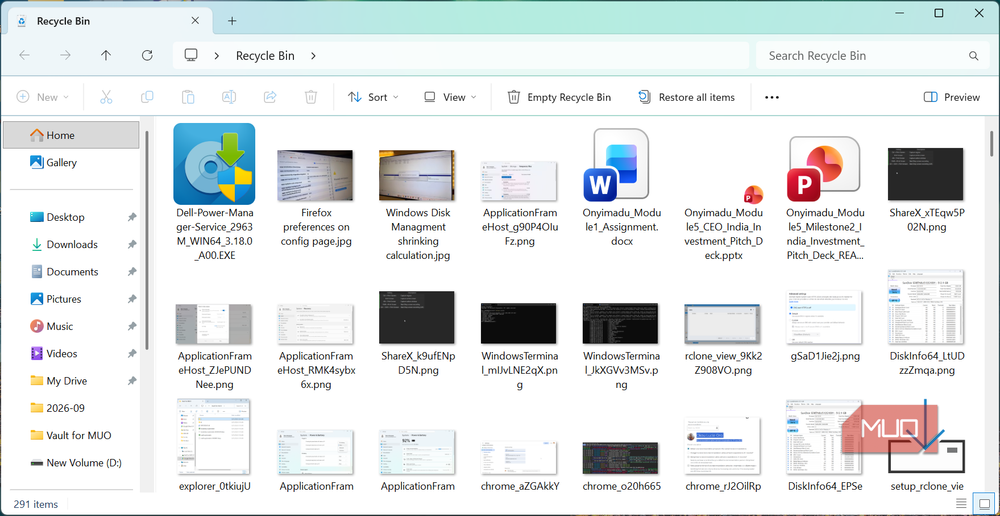
Task: Click Empty Recycle Bin button
Action: pos(559,97)
